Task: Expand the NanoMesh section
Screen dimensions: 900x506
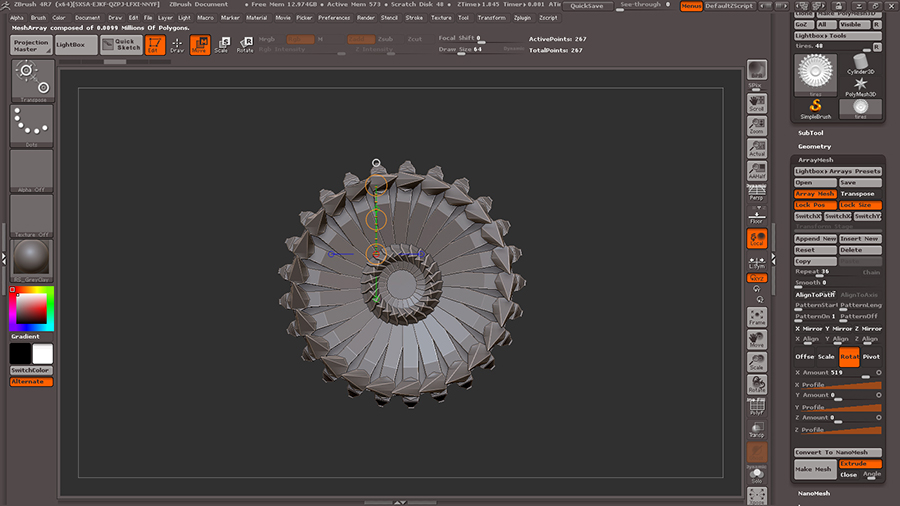Action: coord(814,493)
